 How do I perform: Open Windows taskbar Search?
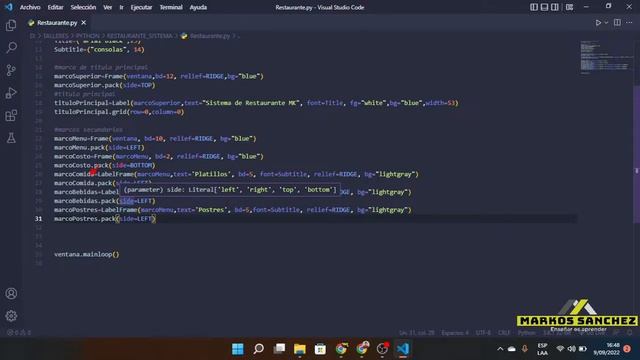[258, 349]
